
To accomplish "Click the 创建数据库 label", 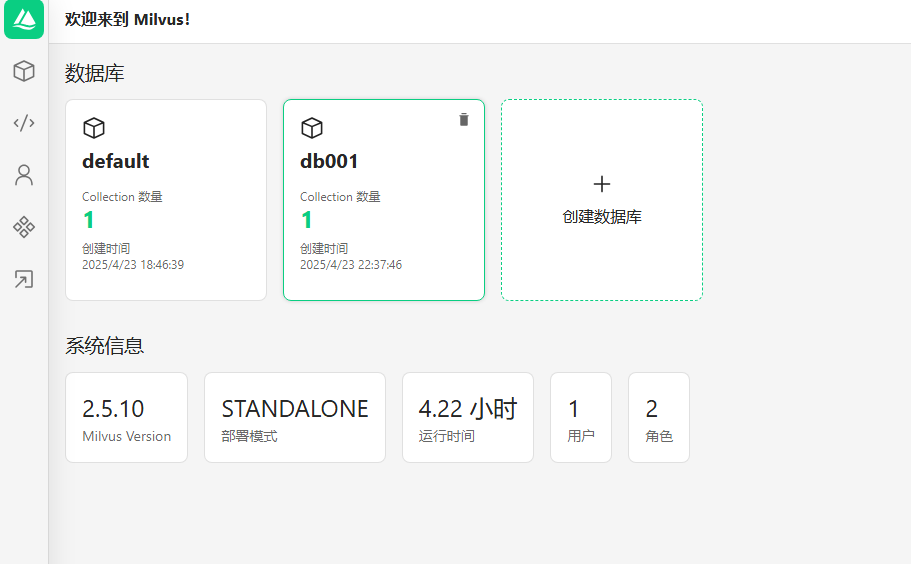I will click(602, 217).
